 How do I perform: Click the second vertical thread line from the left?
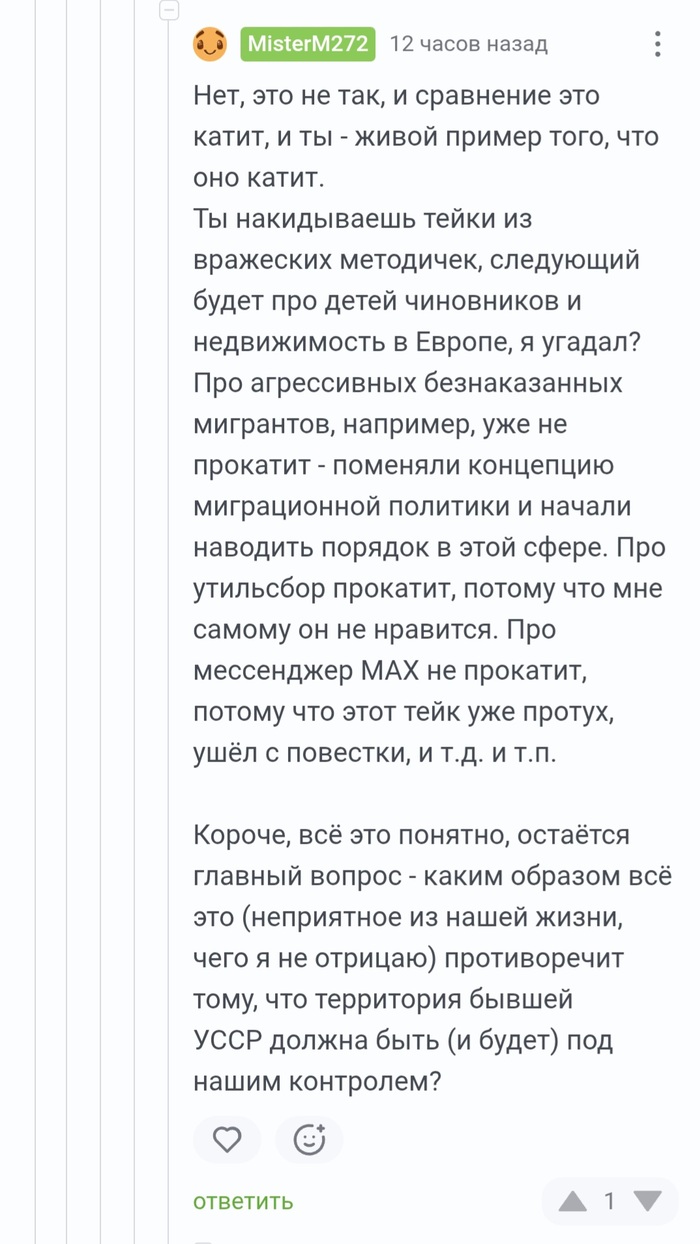[x=68, y=622]
